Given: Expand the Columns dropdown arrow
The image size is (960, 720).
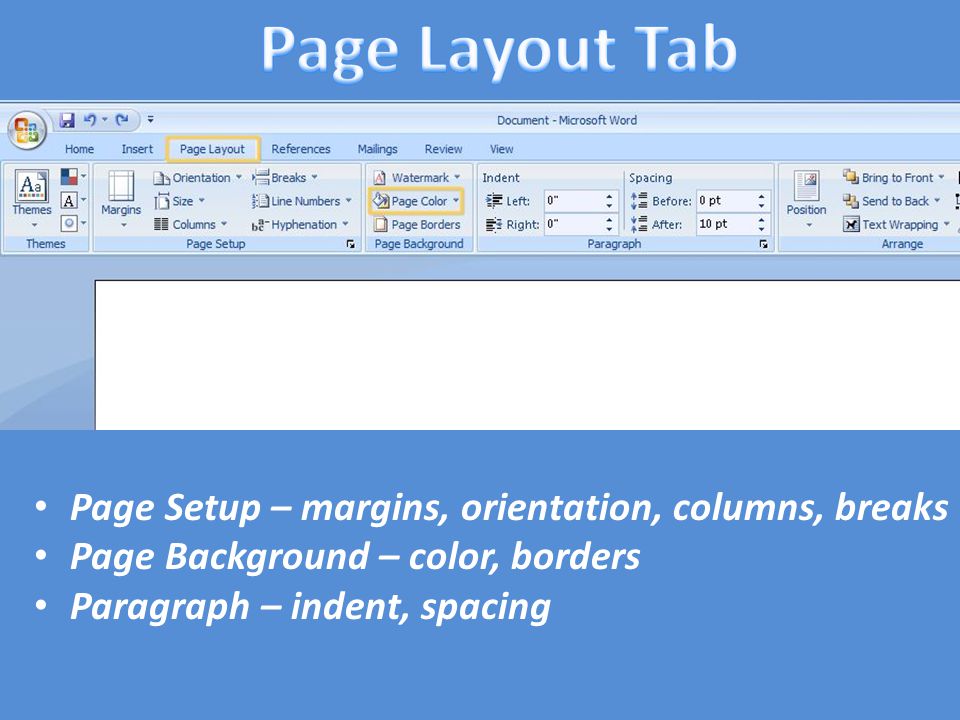Looking at the screenshot, I should 223,224.
